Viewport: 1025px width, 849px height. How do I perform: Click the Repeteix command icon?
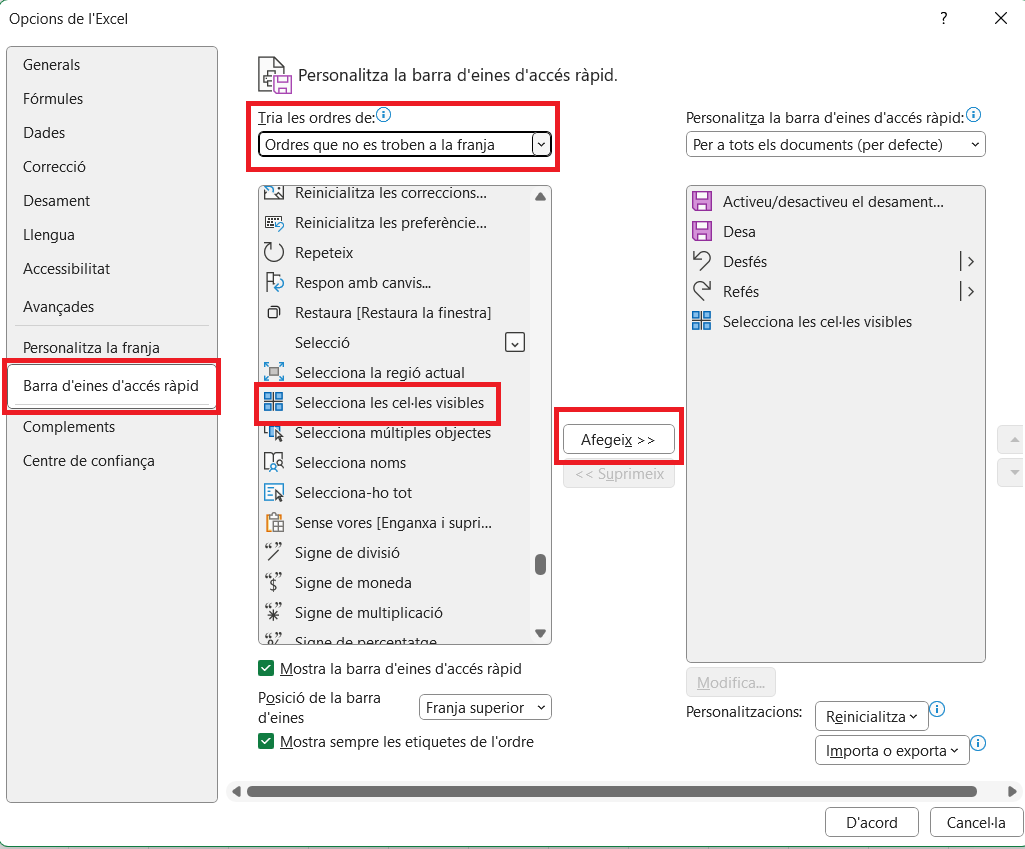(274, 252)
